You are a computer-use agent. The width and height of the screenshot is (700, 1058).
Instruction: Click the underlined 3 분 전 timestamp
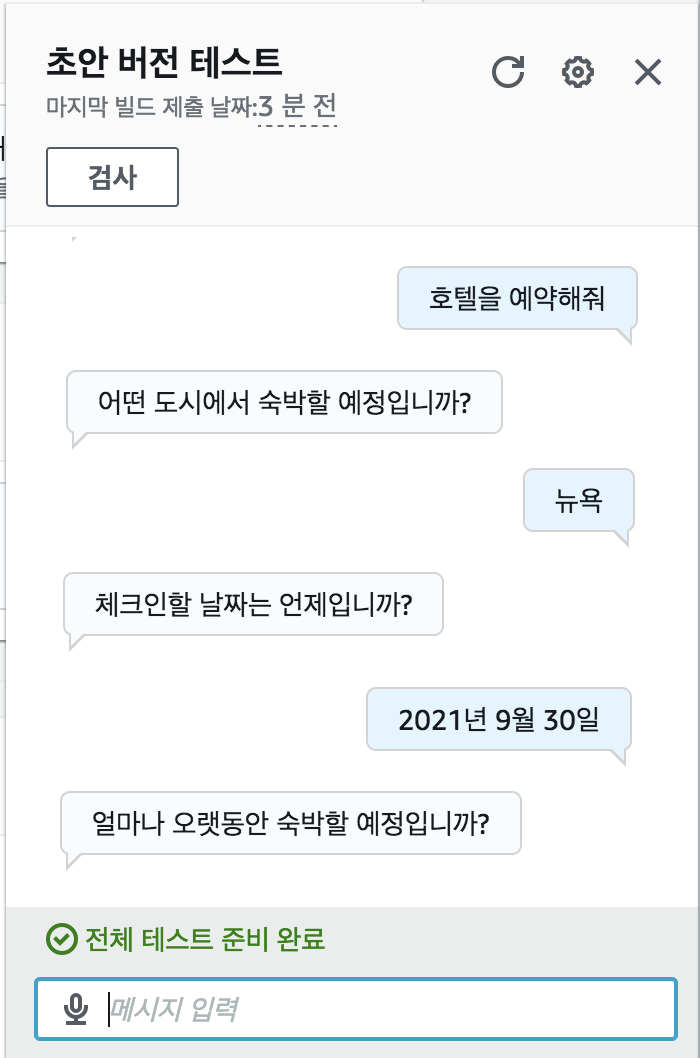click(x=298, y=107)
